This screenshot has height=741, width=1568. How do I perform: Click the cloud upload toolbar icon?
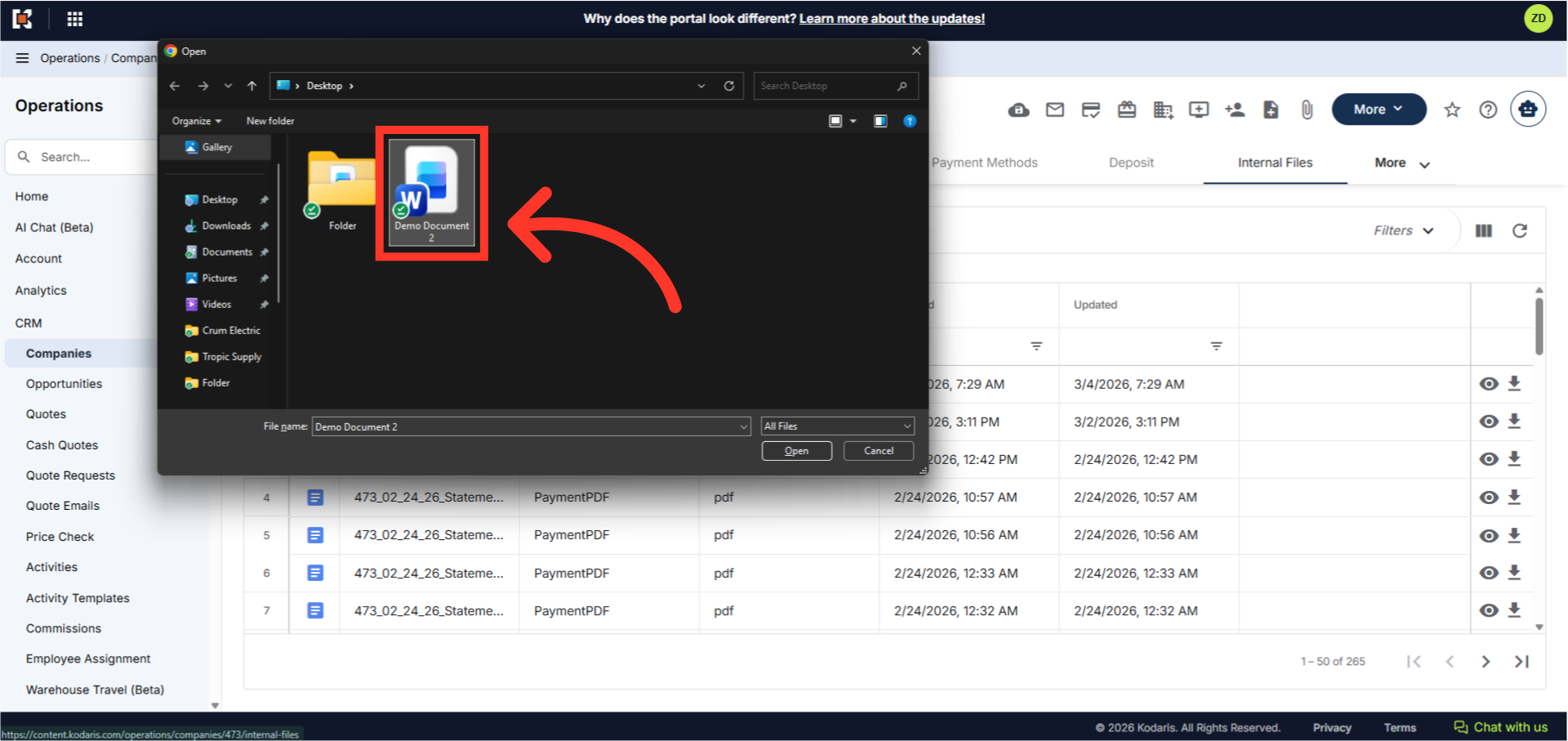[1018, 109]
